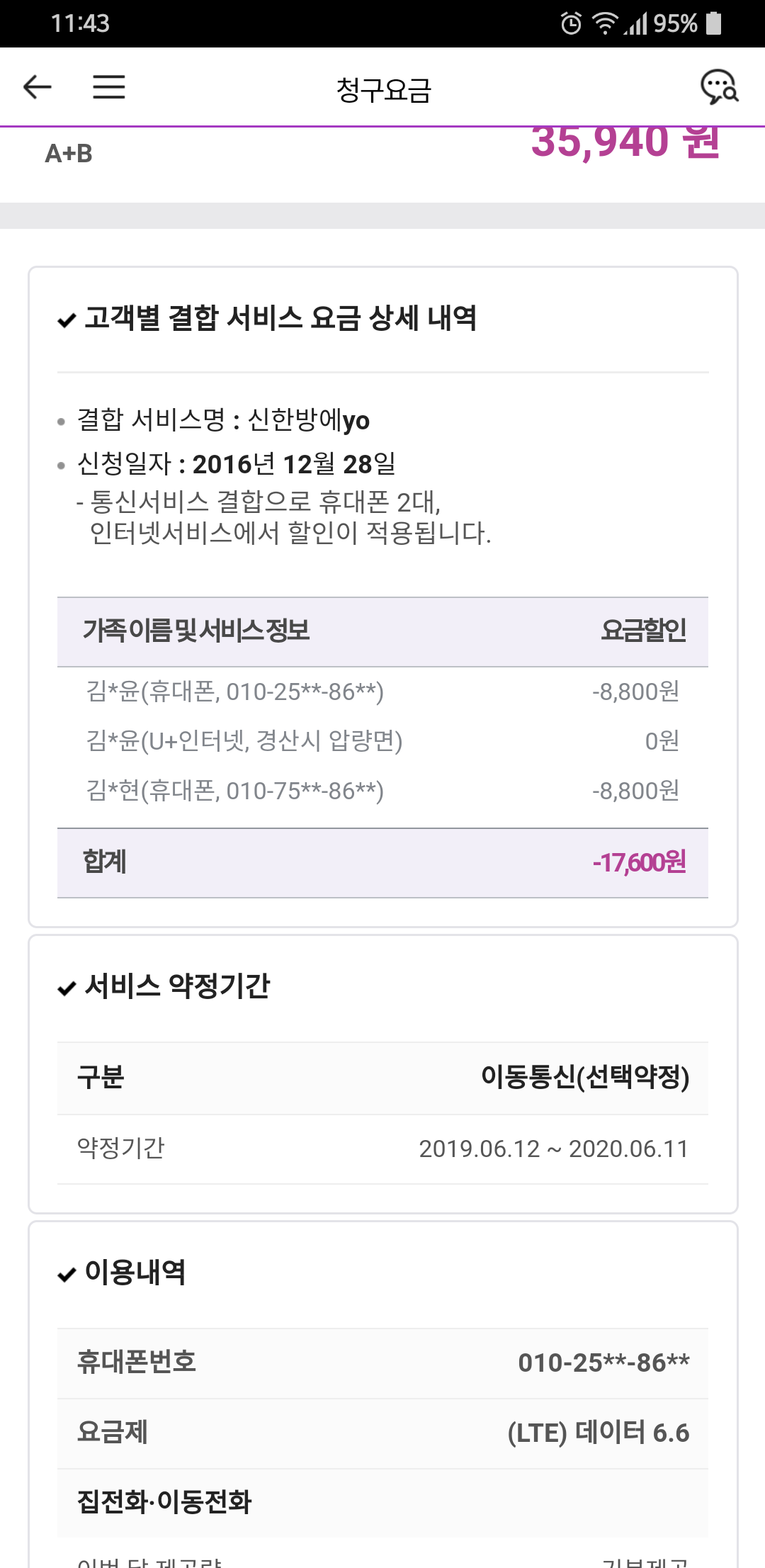
Task: Tap the 청구요금 page title
Action: point(383,90)
